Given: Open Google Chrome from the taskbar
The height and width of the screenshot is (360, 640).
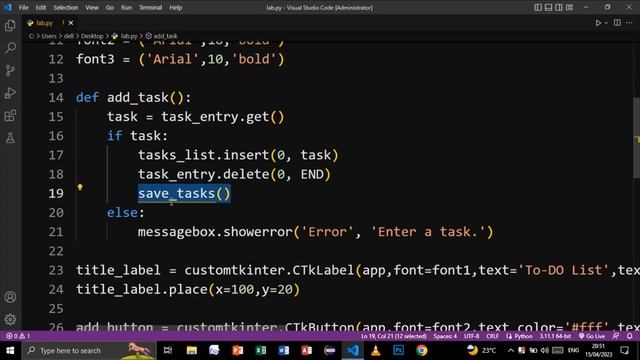Looking at the screenshot, I should pos(422,350).
